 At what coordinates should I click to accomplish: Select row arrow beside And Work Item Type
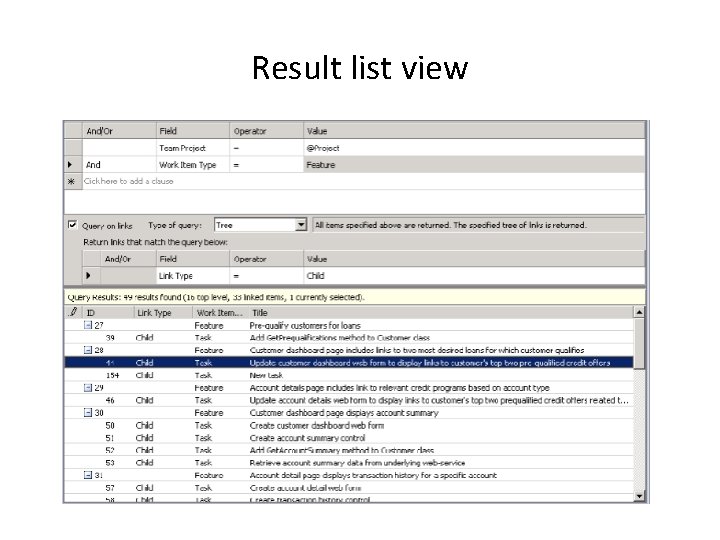coord(70,164)
